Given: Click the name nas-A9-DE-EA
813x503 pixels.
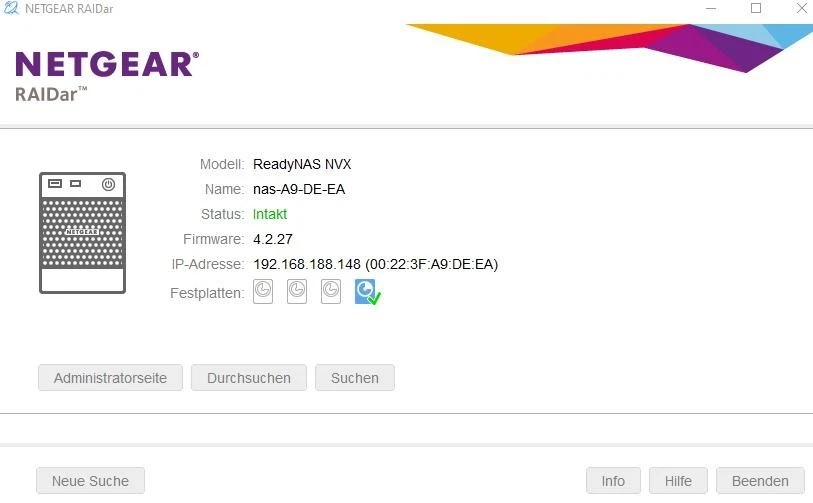Looking at the screenshot, I should click(x=299, y=189).
